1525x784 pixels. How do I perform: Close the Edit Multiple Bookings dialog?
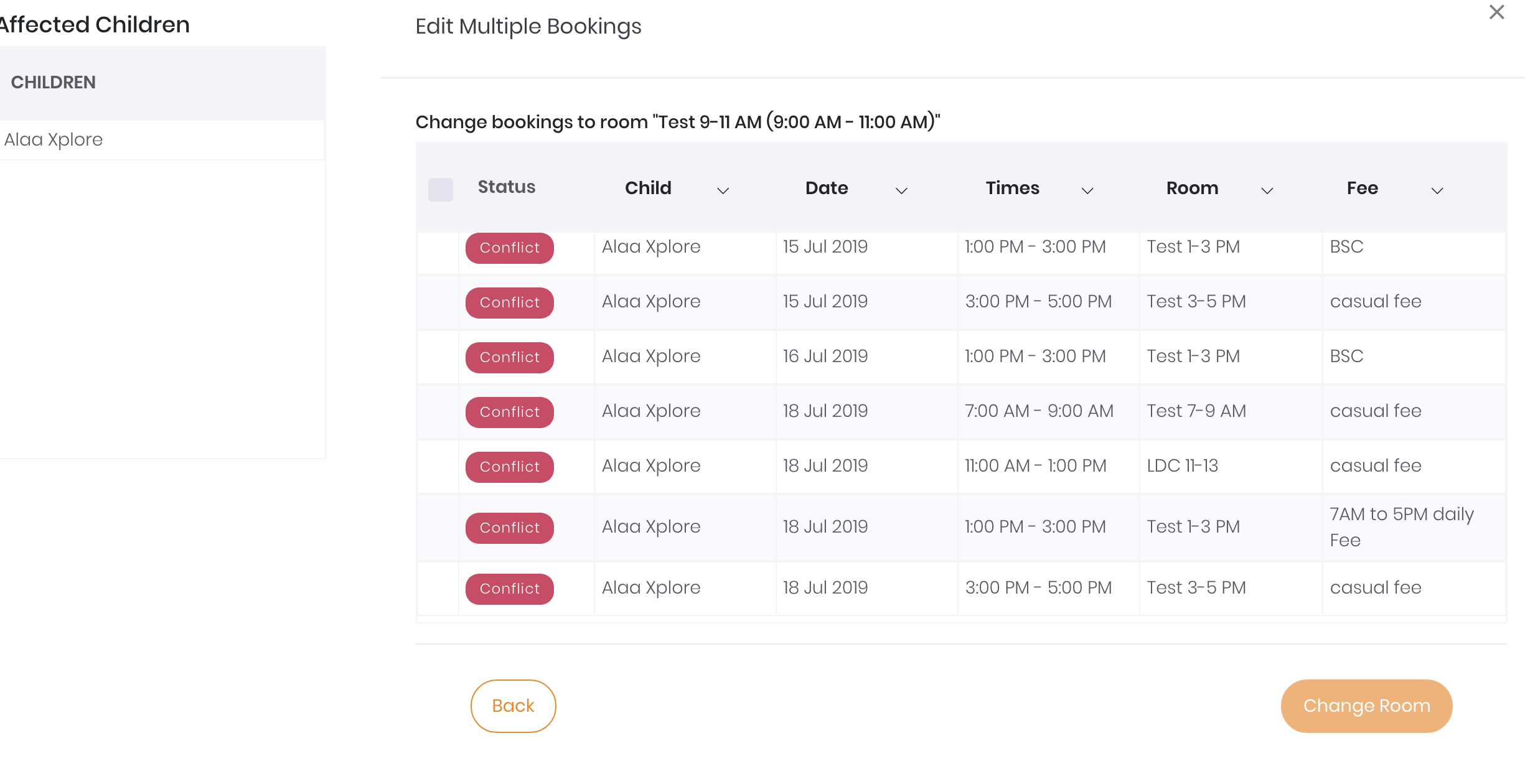click(1496, 12)
